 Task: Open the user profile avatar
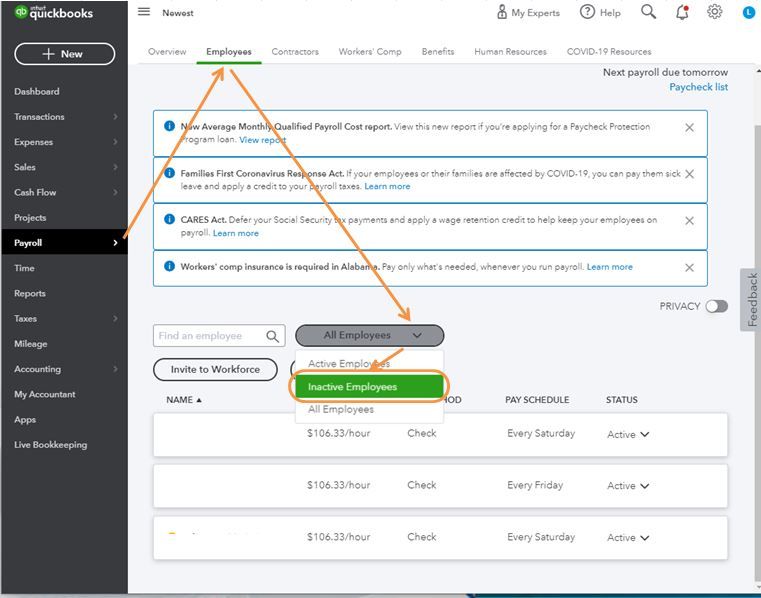[749, 13]
